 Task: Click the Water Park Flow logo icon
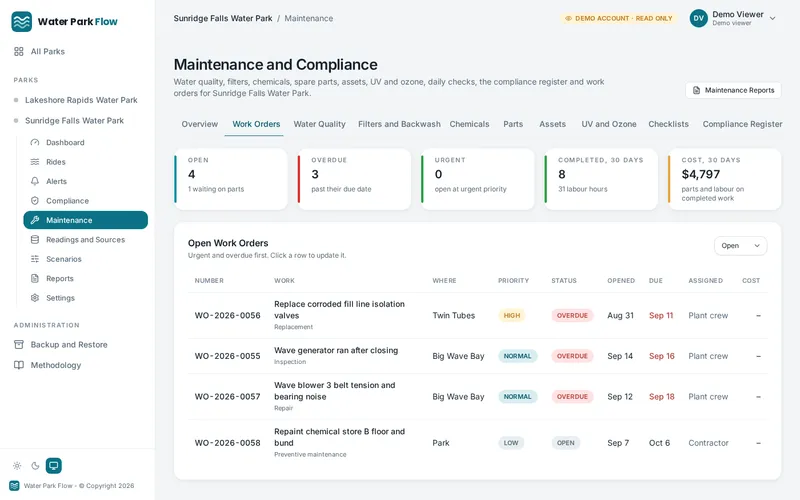point(21,21)
